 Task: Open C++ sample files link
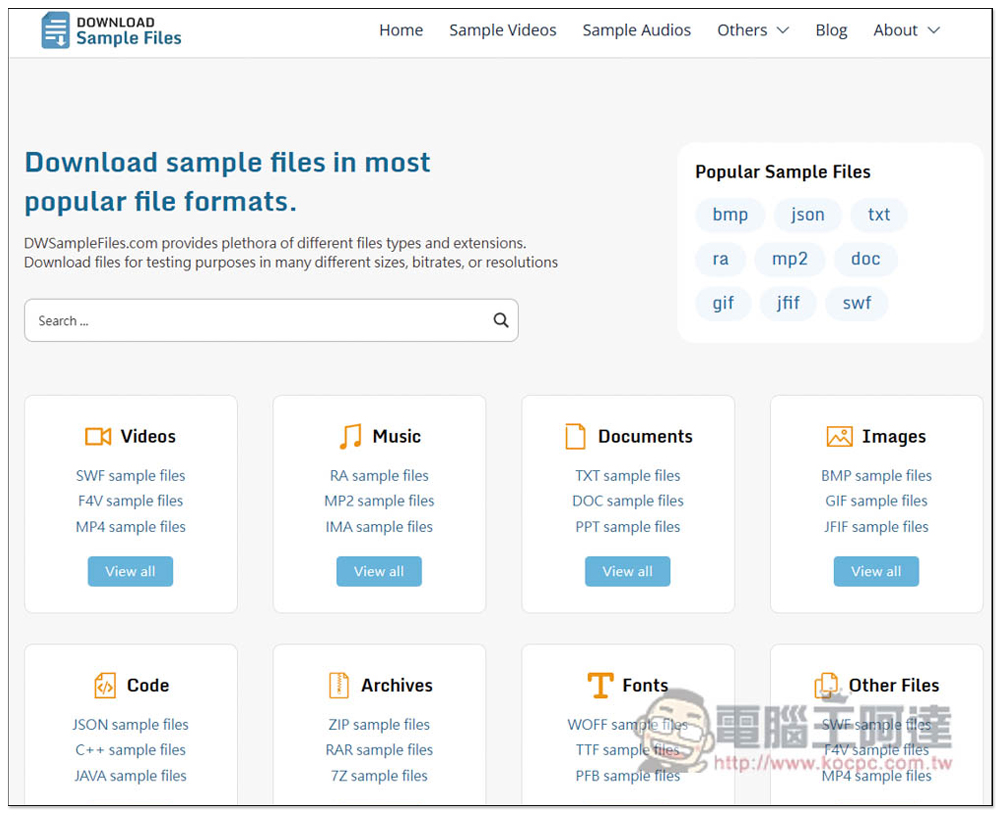tap(130, 750)
